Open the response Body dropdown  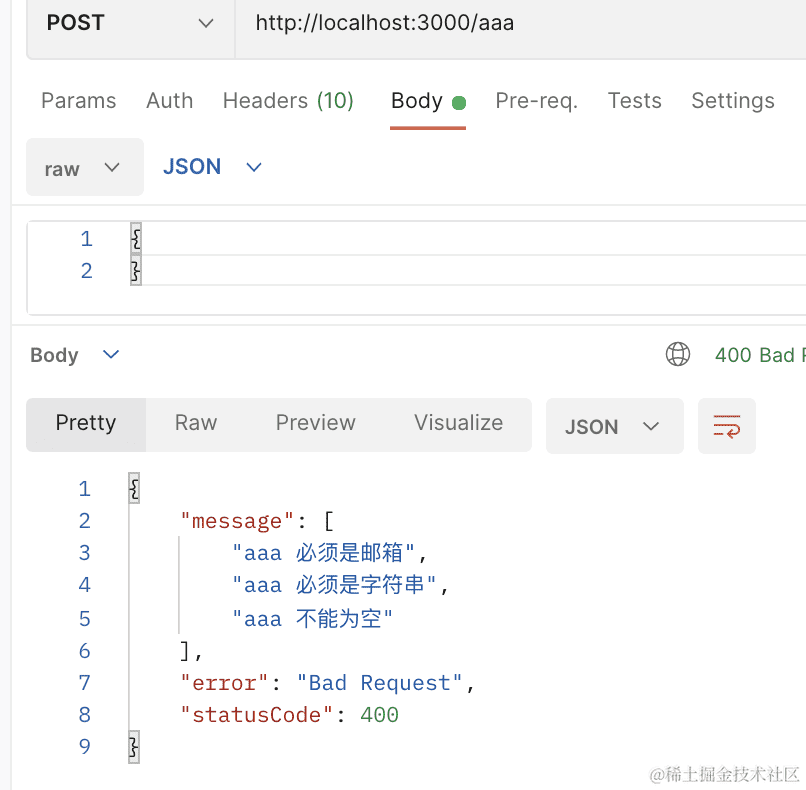75,355
